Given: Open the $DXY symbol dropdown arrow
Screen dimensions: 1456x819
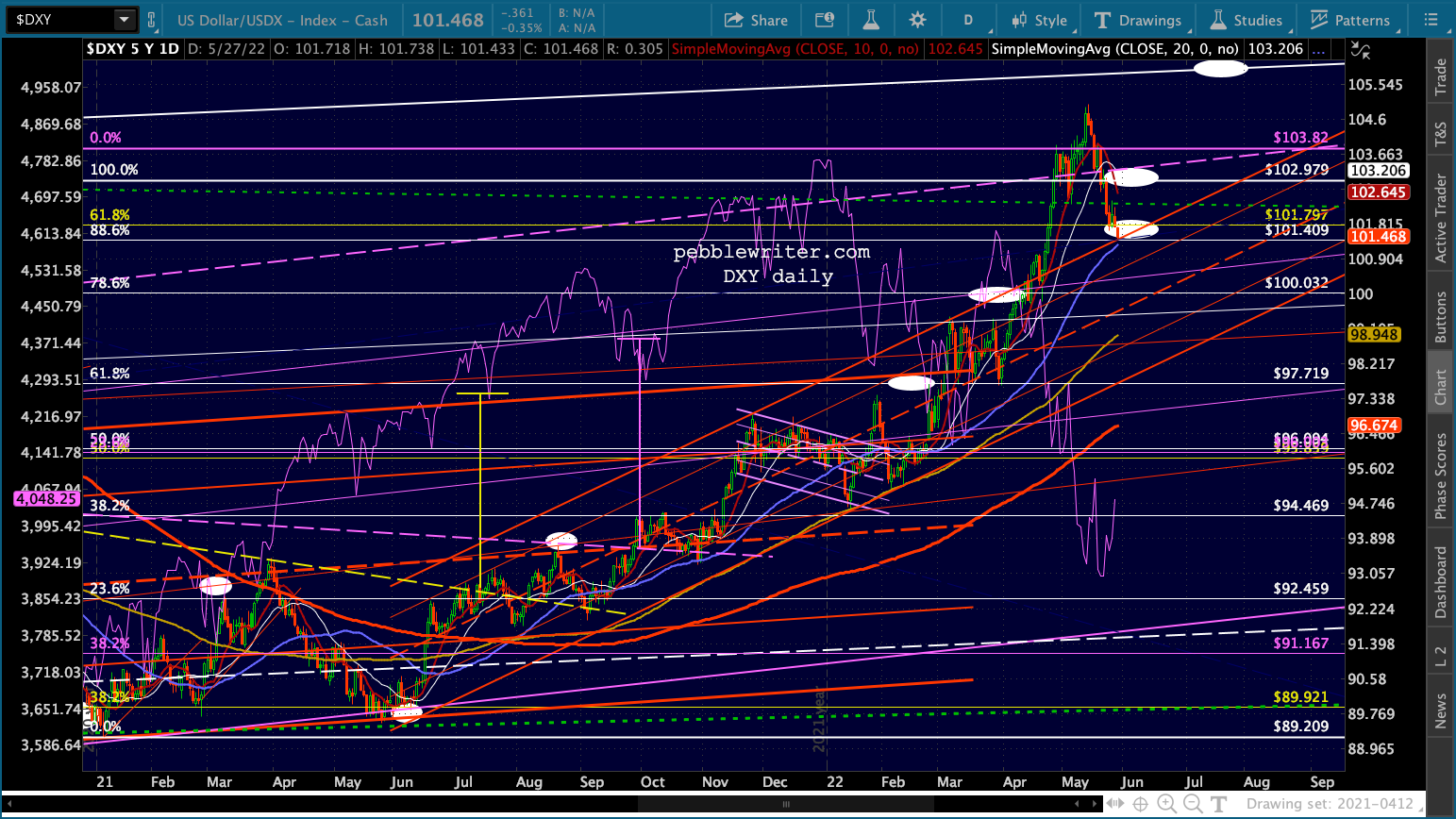Looking at the screenshot, I should click(x=125, y=20).
